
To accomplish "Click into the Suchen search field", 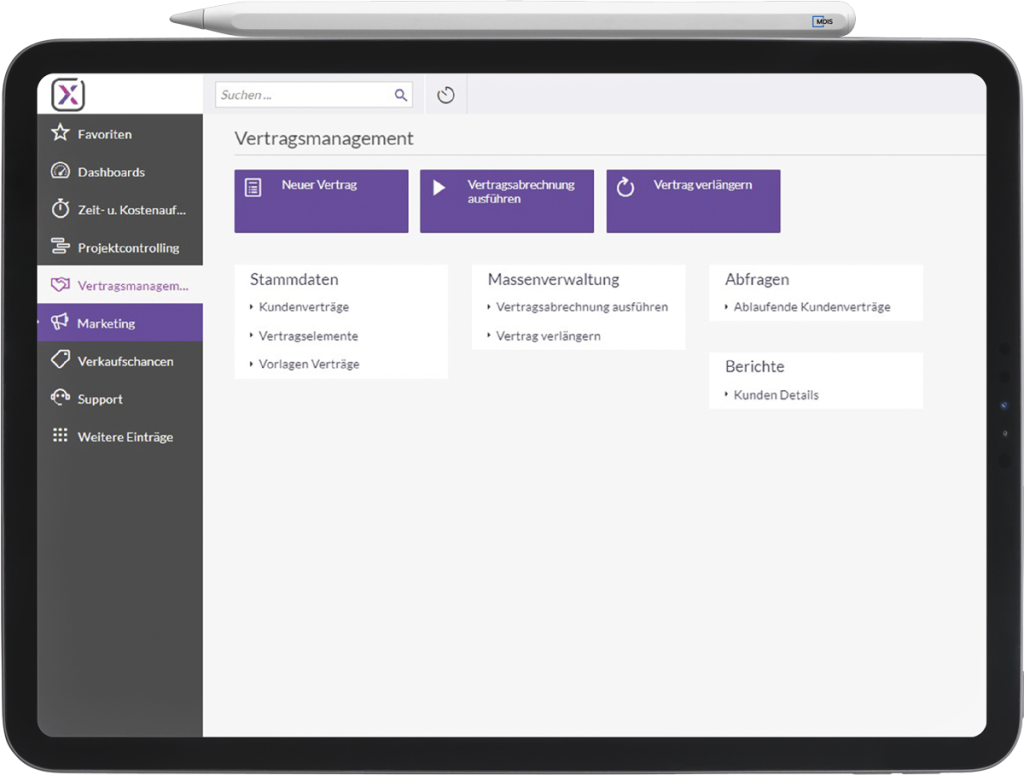I will click(302, 95).
